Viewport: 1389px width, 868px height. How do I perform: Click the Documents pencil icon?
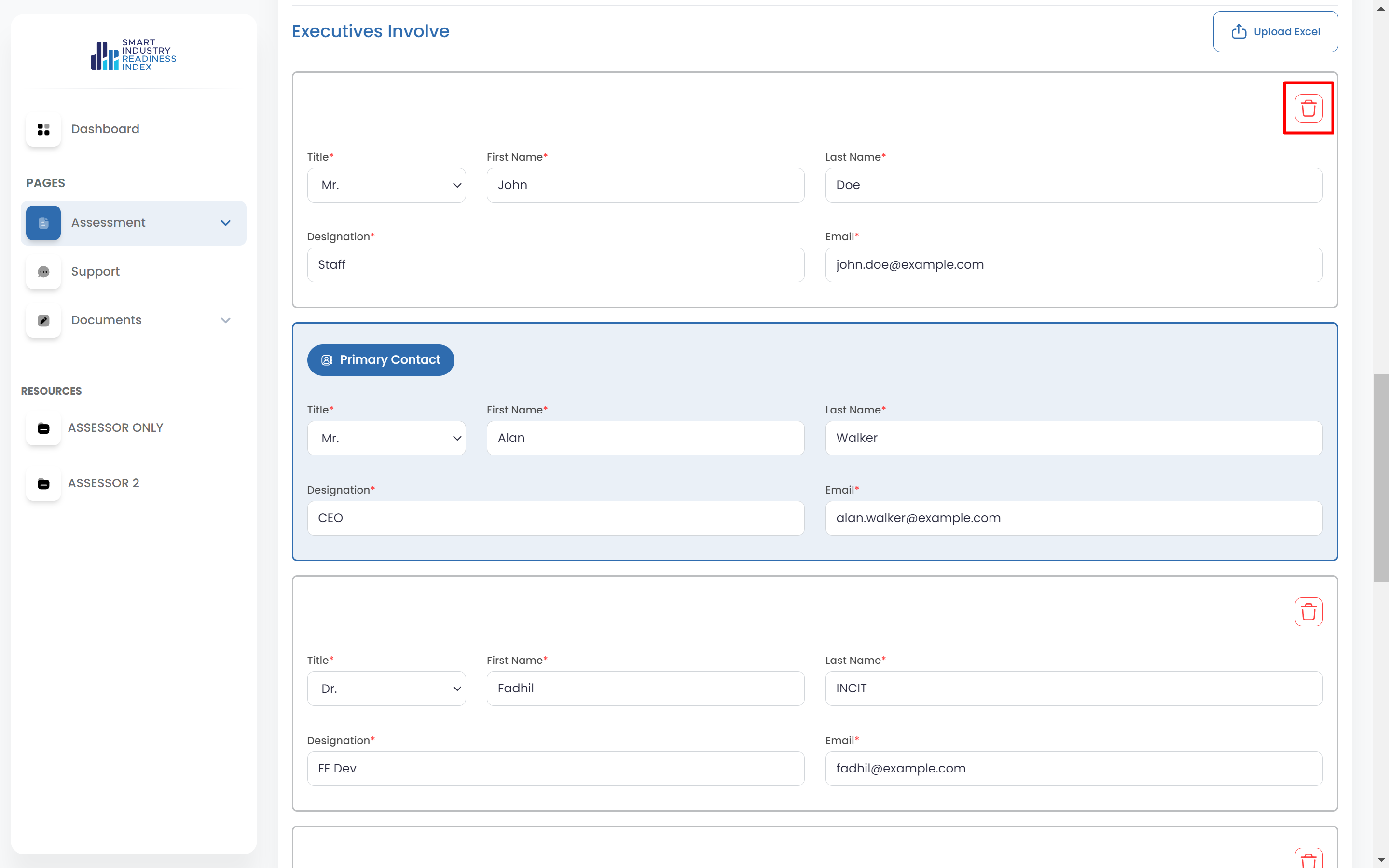pyautogui.click(x=43, y=320)
